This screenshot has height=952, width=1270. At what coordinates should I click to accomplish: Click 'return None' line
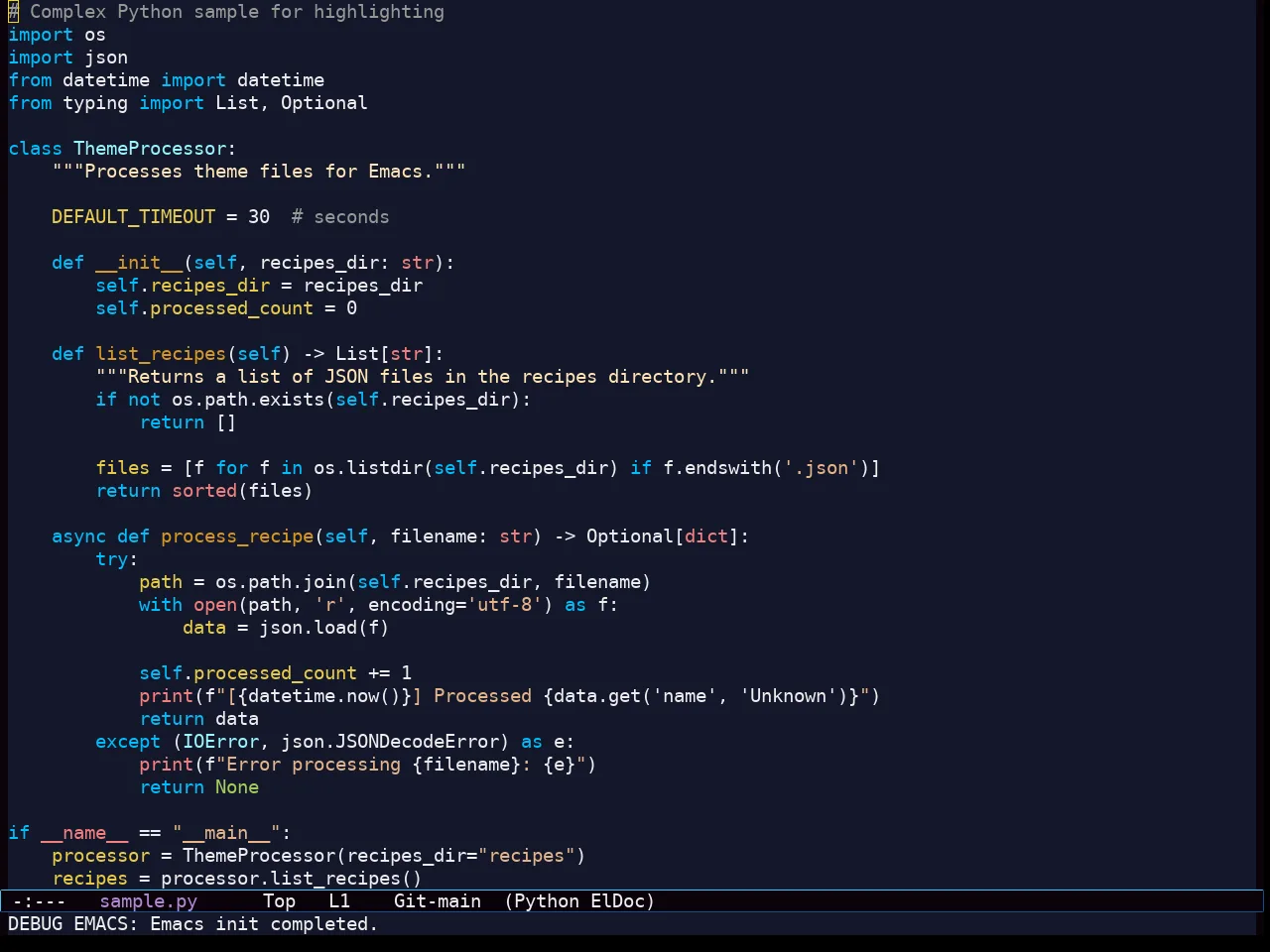[x=198, y=787]
